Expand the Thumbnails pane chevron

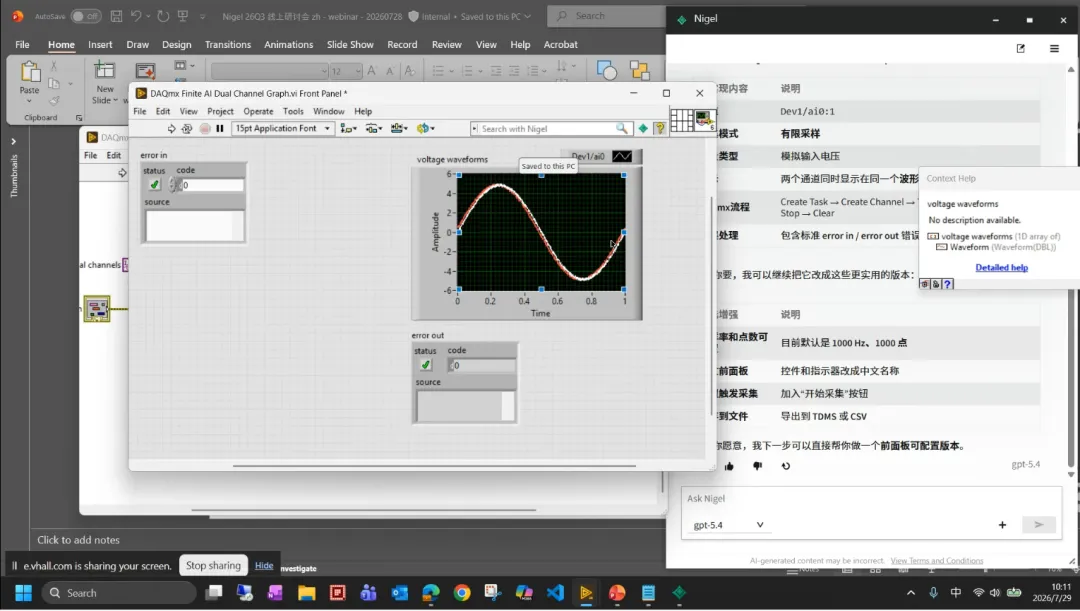click(x=13, y=141)
